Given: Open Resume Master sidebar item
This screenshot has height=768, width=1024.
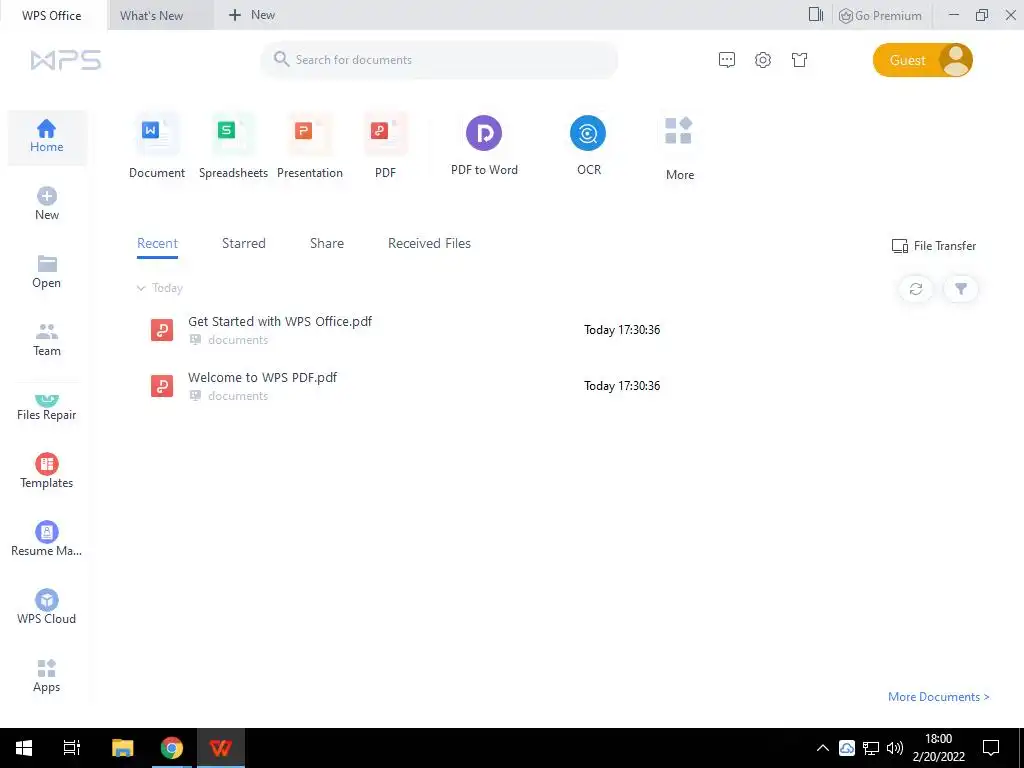Looking at the screenshot, I should coord(46,539).
